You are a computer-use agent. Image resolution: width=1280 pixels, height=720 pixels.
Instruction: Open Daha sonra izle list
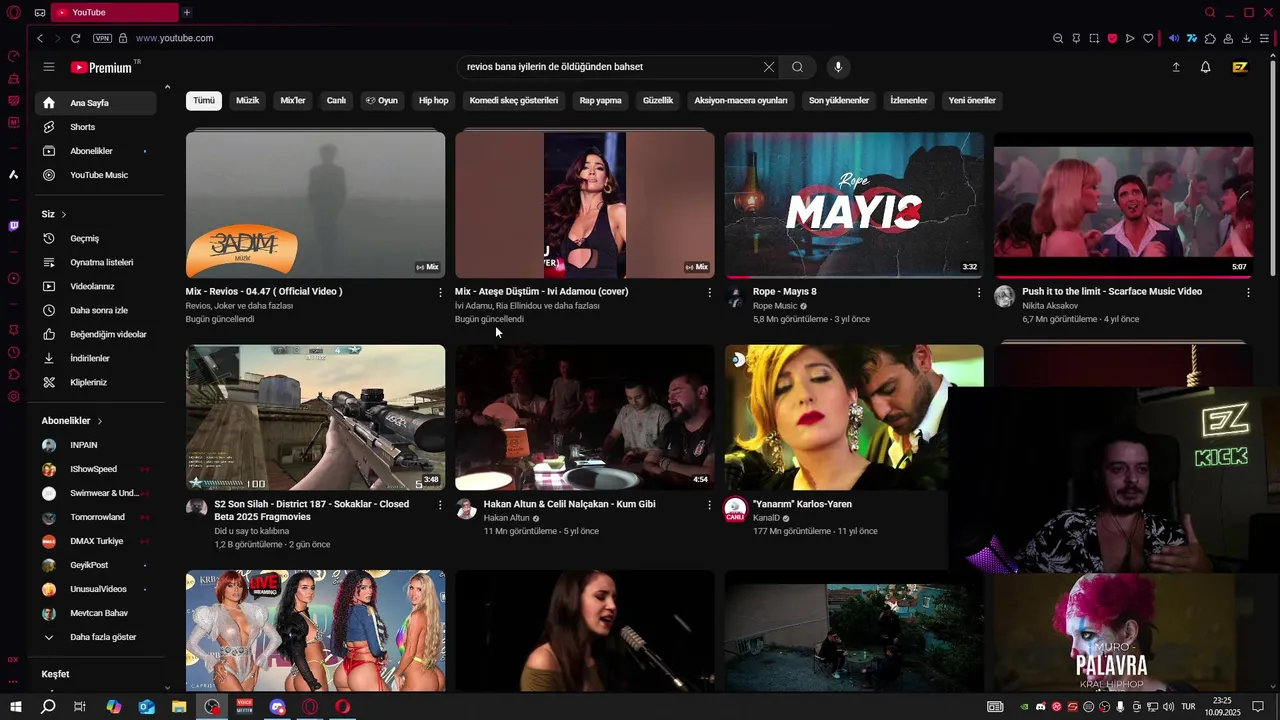96,310
